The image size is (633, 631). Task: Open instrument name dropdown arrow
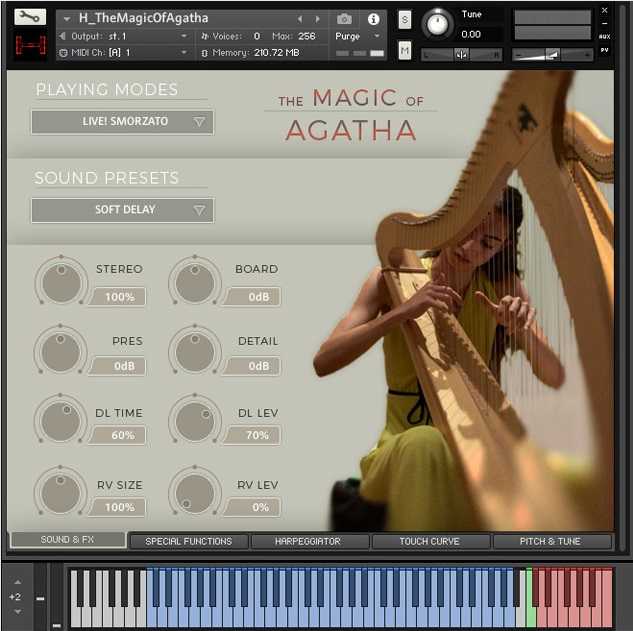click(x=67, y=19)
